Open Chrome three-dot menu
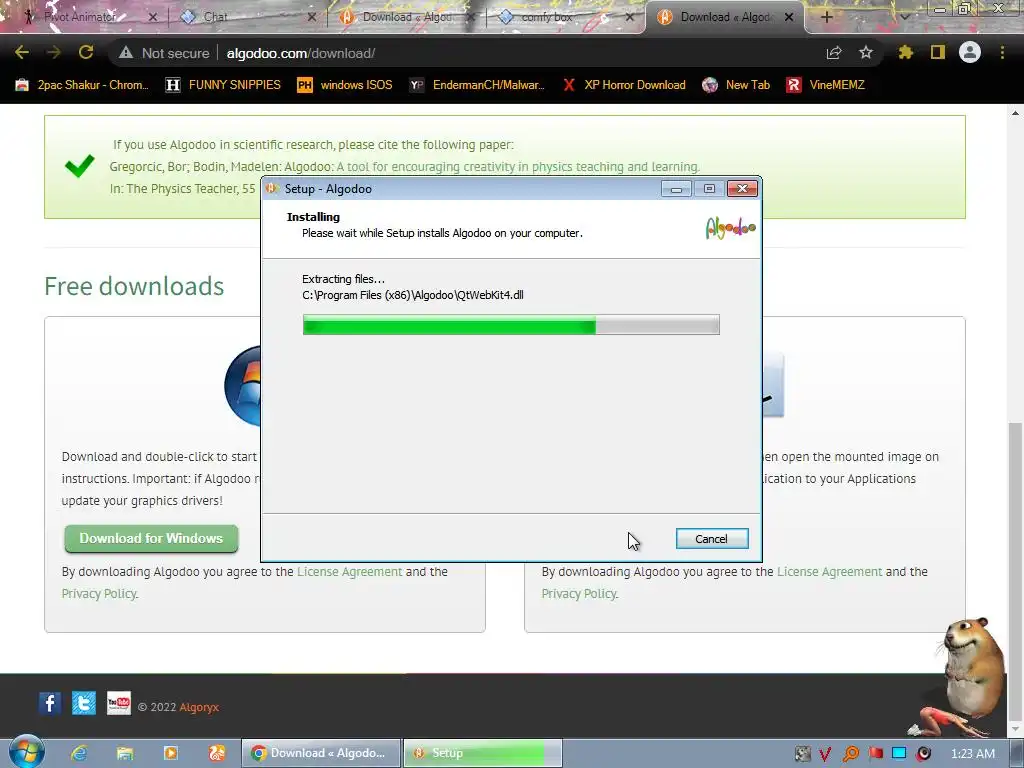This screenshot has height=768, width=1024. click(1002, 53)
